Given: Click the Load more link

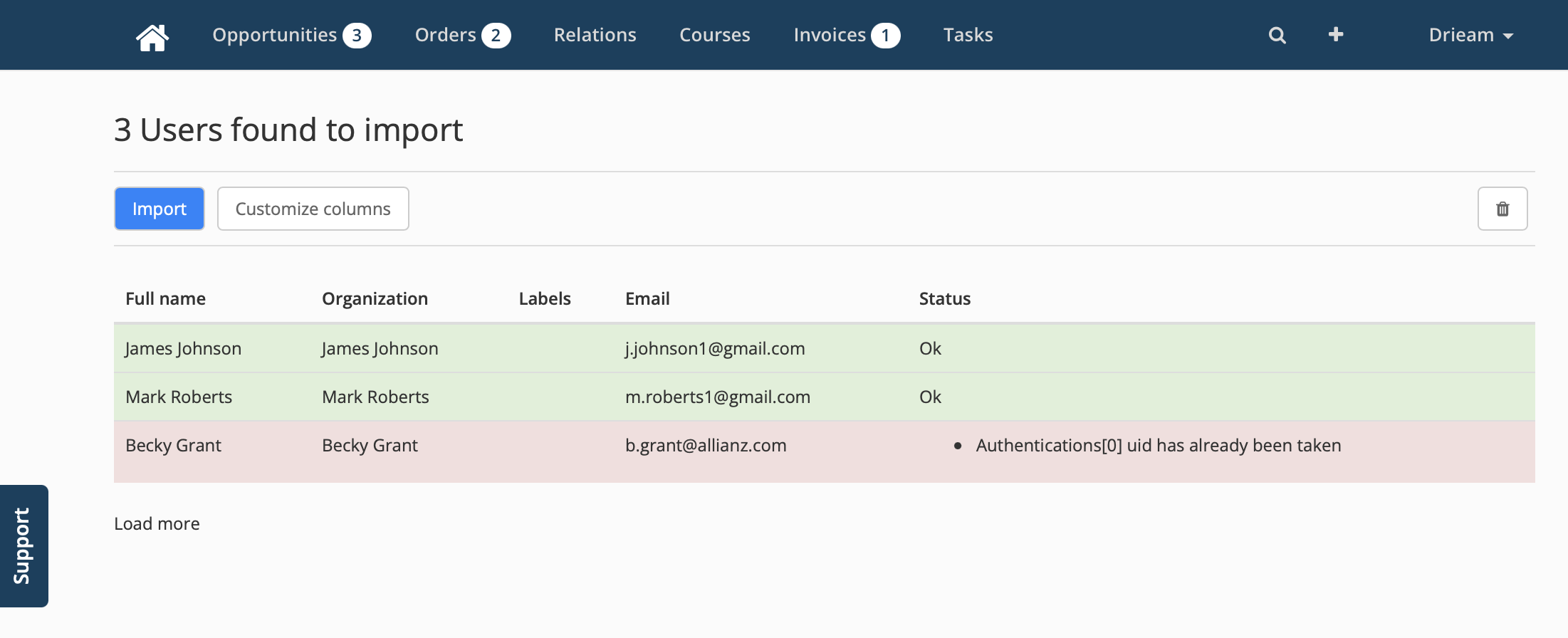Looking at the screenshot, I should click(157, 523).
